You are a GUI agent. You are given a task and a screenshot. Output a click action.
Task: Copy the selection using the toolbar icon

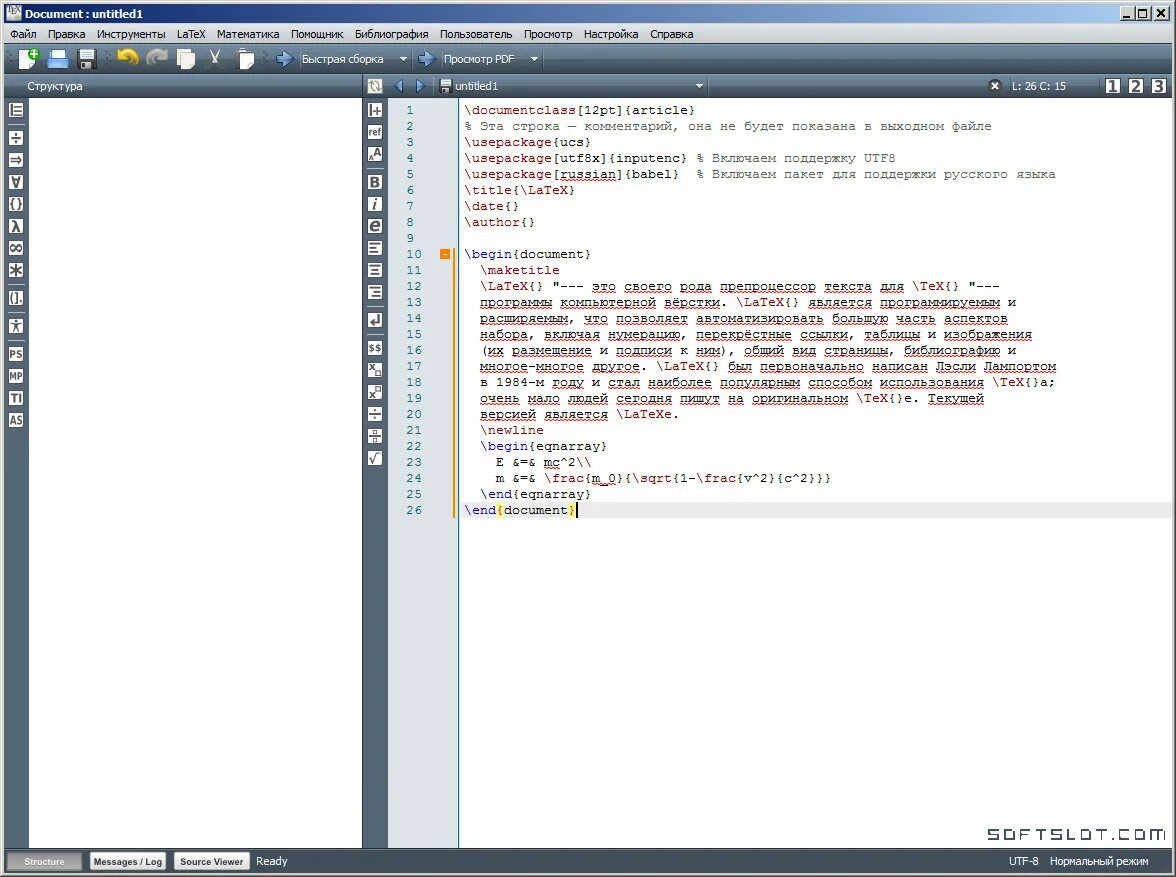click(x=186, y=59)
